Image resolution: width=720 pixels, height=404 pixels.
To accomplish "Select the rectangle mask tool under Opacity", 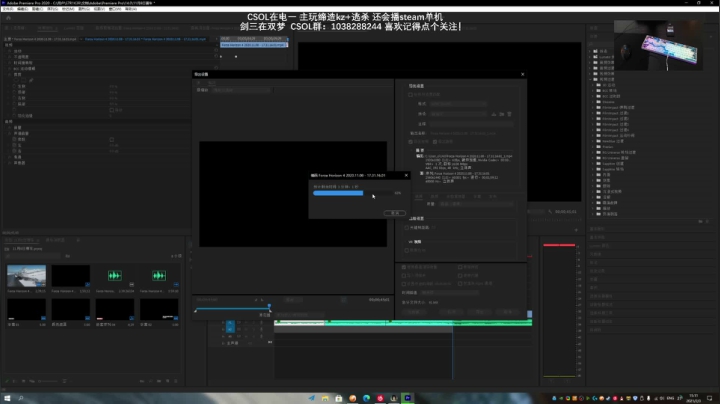I will click(x=23, y=80).
